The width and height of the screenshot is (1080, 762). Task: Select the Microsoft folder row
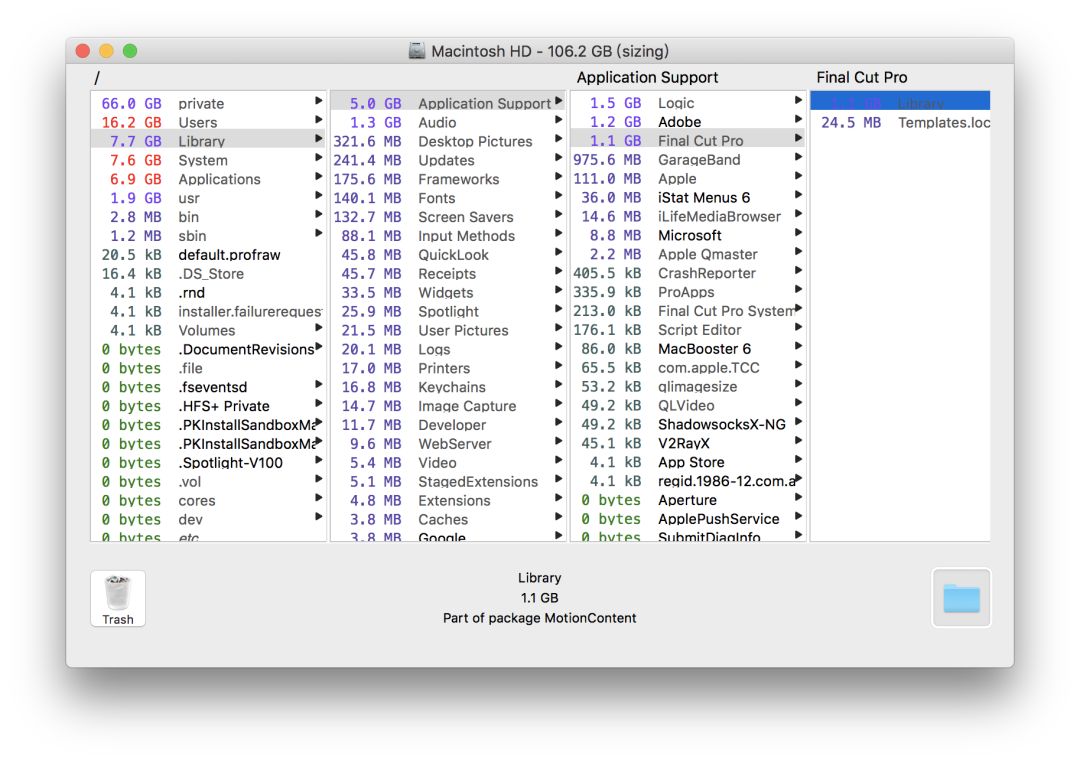pos(688,236)
